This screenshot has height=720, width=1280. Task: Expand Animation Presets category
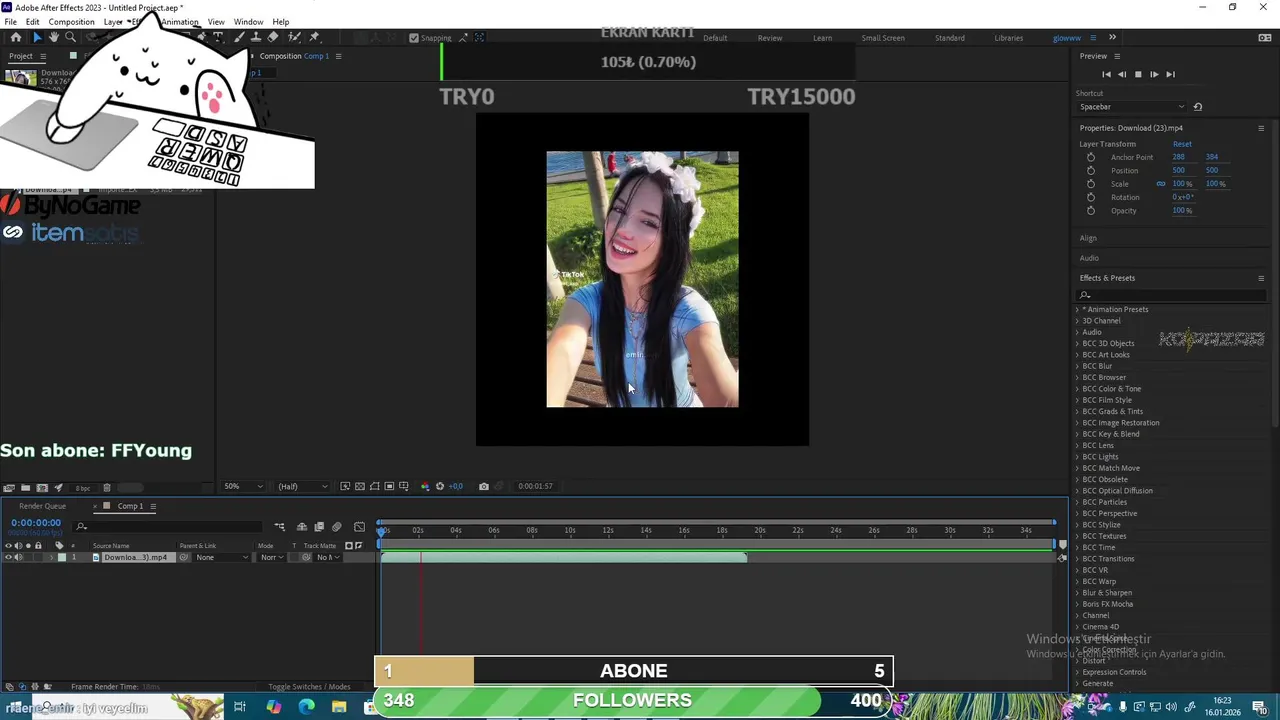(1078, 310)
